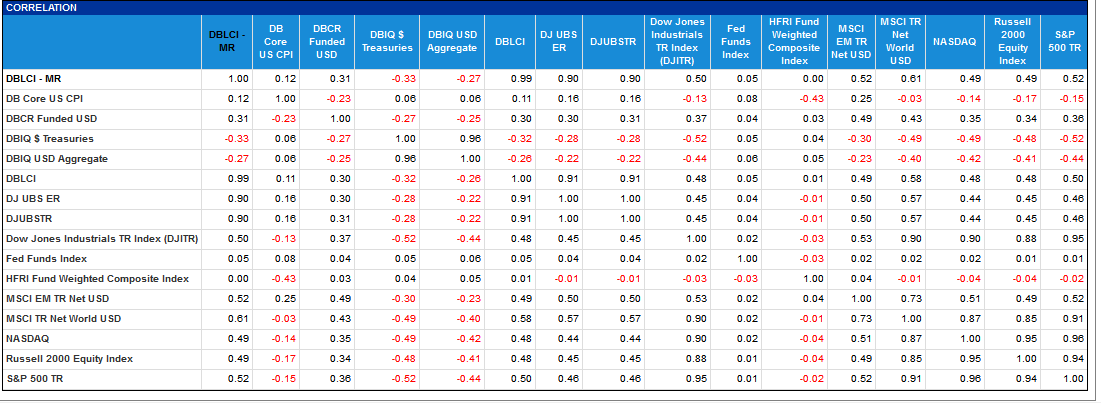
Task: Select the DBLCI column header
Action: (x=510, y=41)
